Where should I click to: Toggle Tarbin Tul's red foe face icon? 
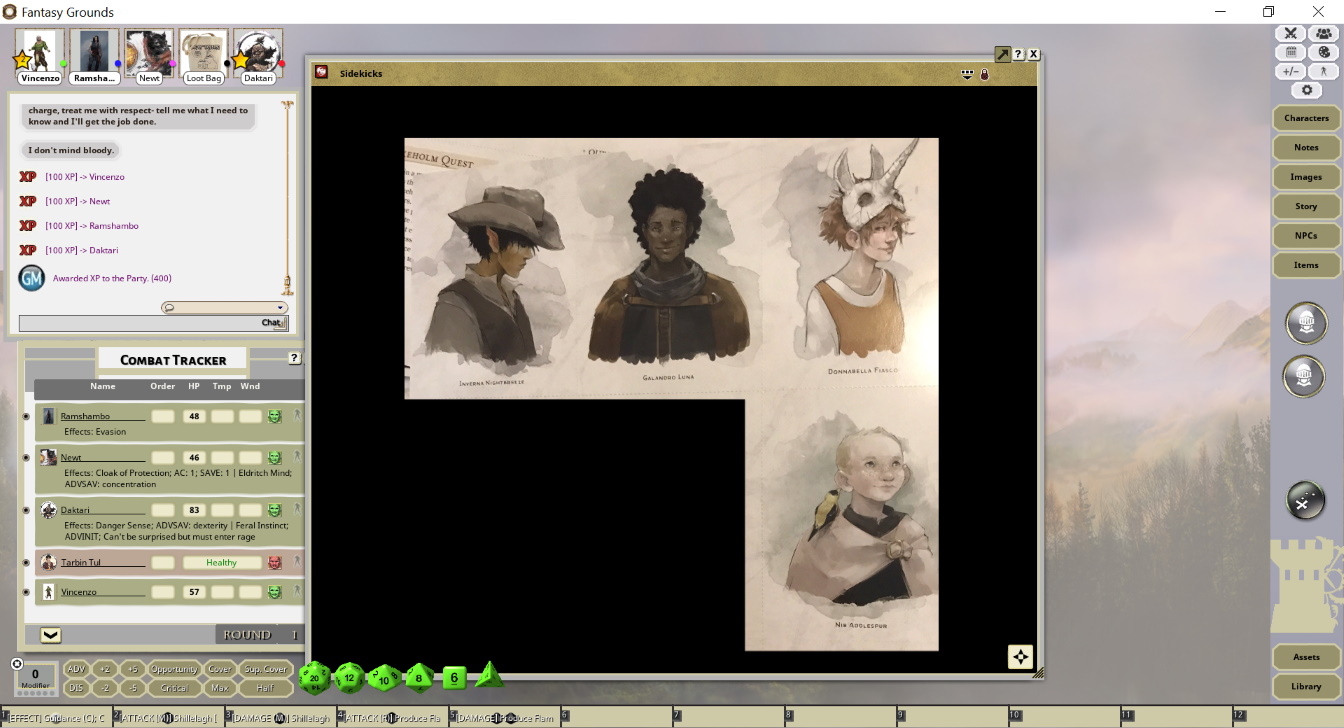click(274, 563)
